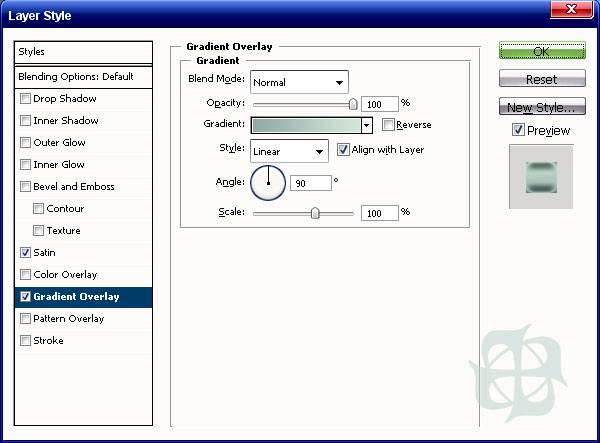This screenshot has width=600, height=443.
Task: Enable the Drop Shadow checkbox
Action: [x=25, y=99]
